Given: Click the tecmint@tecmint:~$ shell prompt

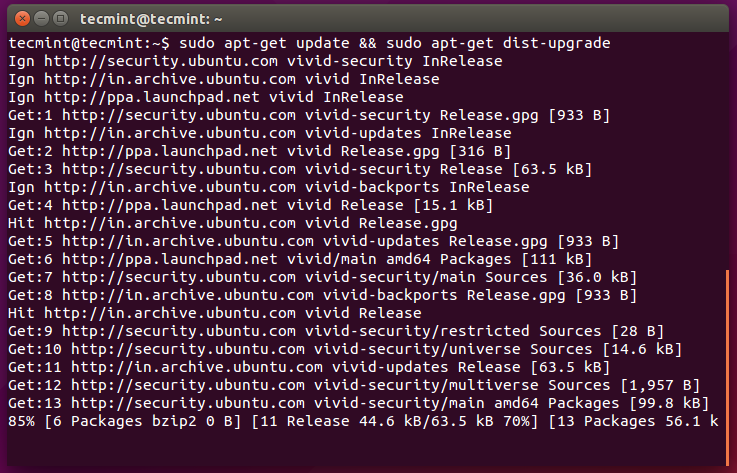Looking at the screenshot, I should tap(90, 44).
